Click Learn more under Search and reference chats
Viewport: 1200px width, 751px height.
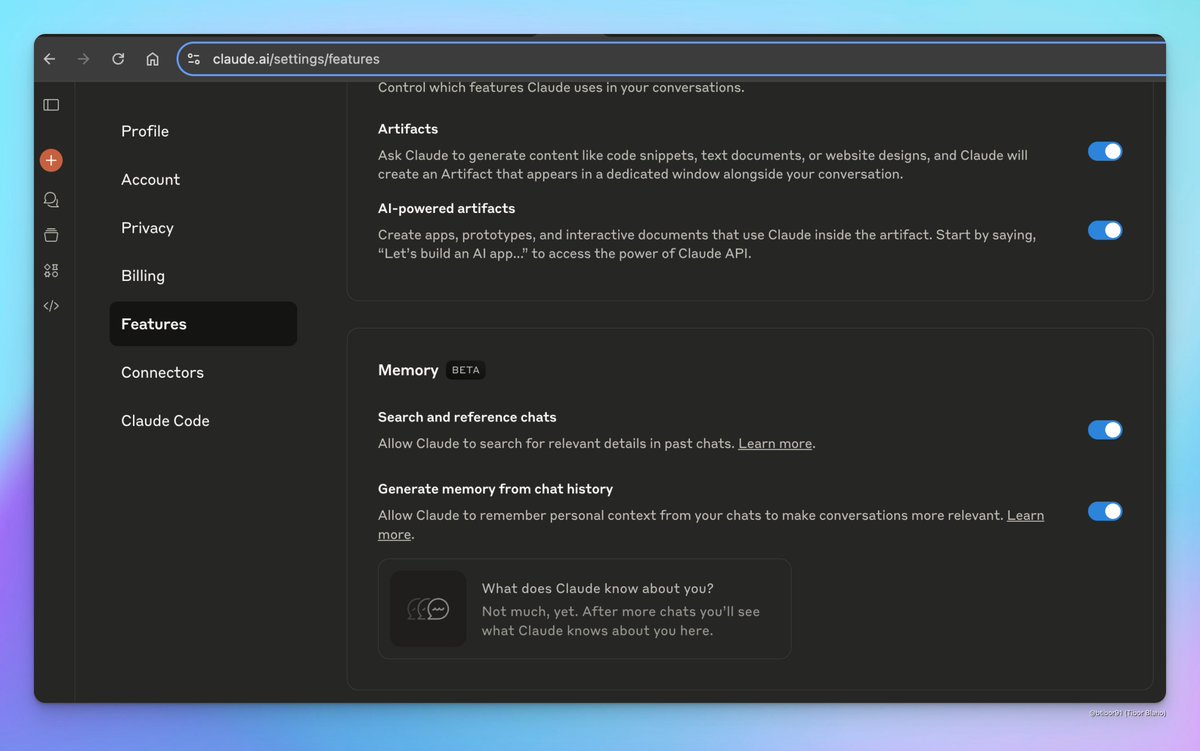click(775, 443)
